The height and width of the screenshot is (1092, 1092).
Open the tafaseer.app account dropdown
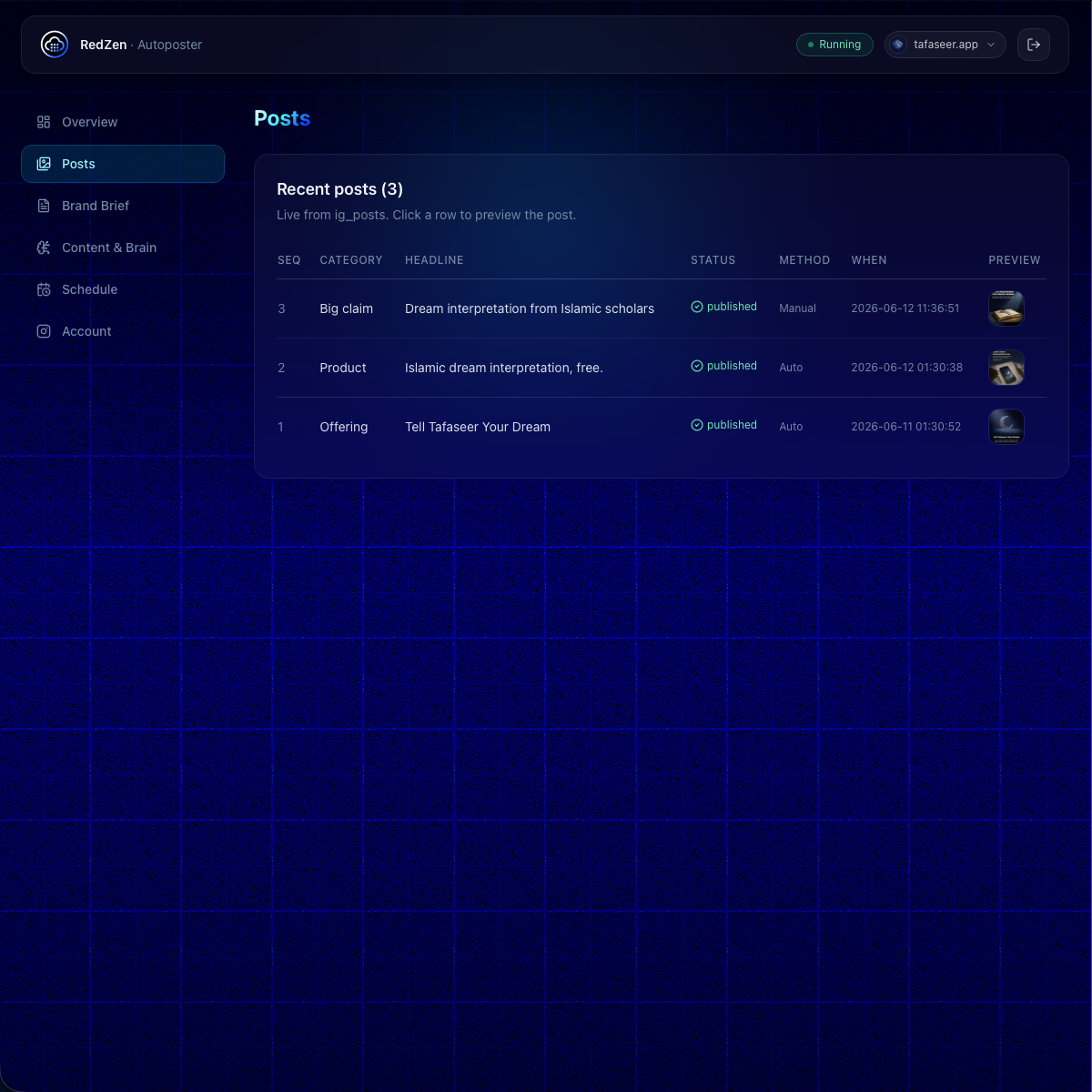pyautogui.click(x=945, y=45)
